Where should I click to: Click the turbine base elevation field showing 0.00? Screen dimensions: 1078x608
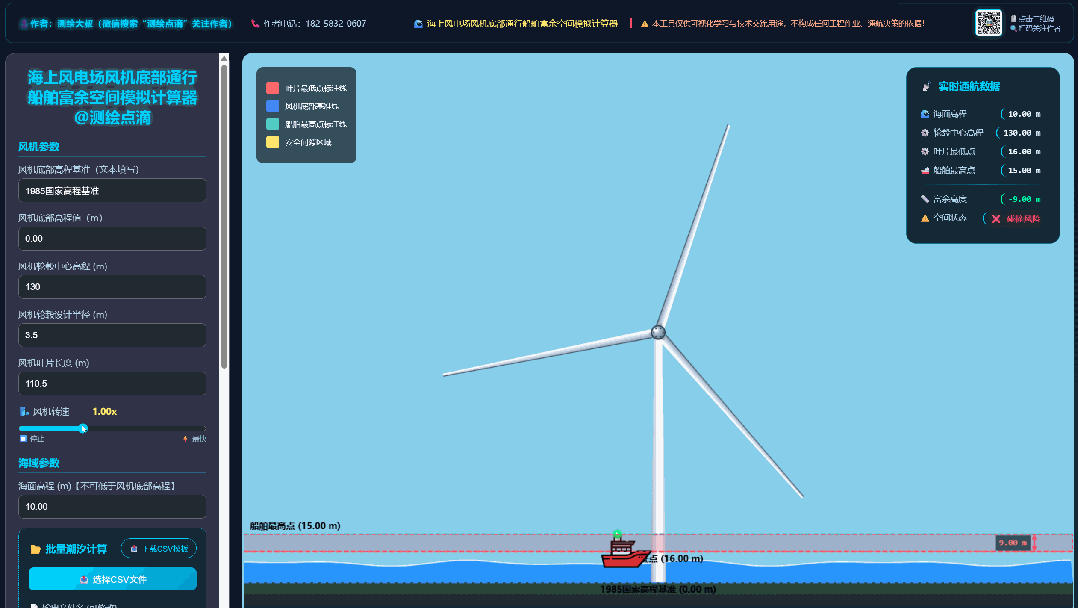click(112, 239)
